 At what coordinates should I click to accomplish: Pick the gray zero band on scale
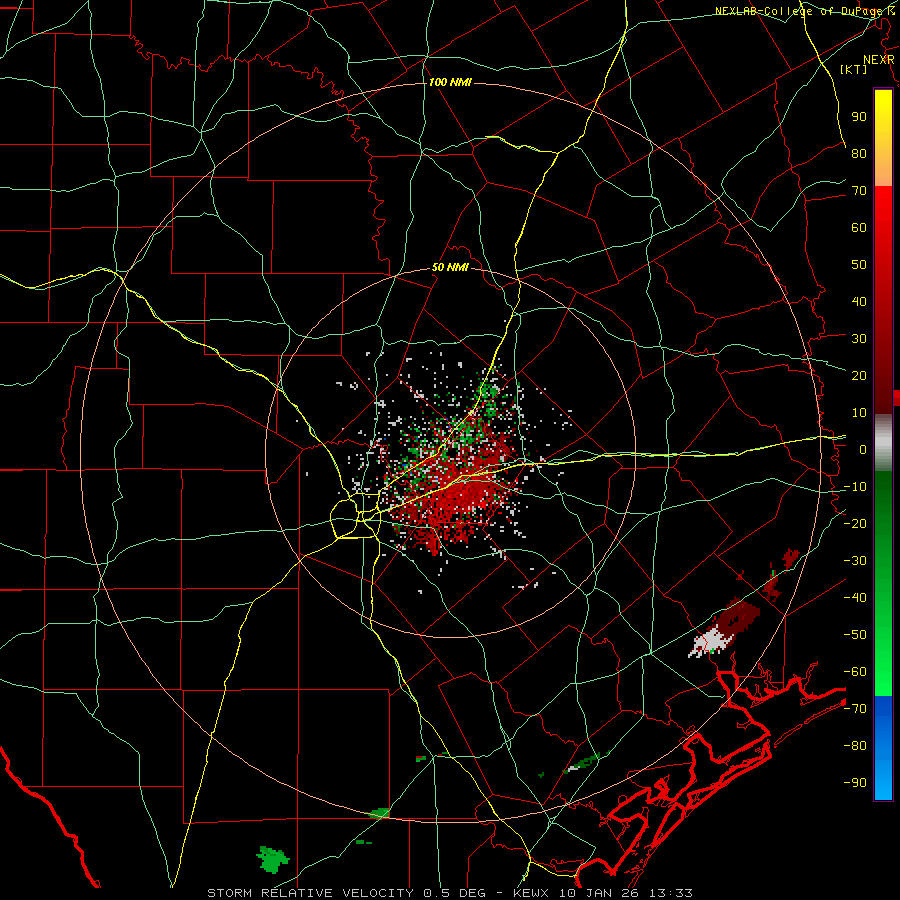[x=883, y=442]
